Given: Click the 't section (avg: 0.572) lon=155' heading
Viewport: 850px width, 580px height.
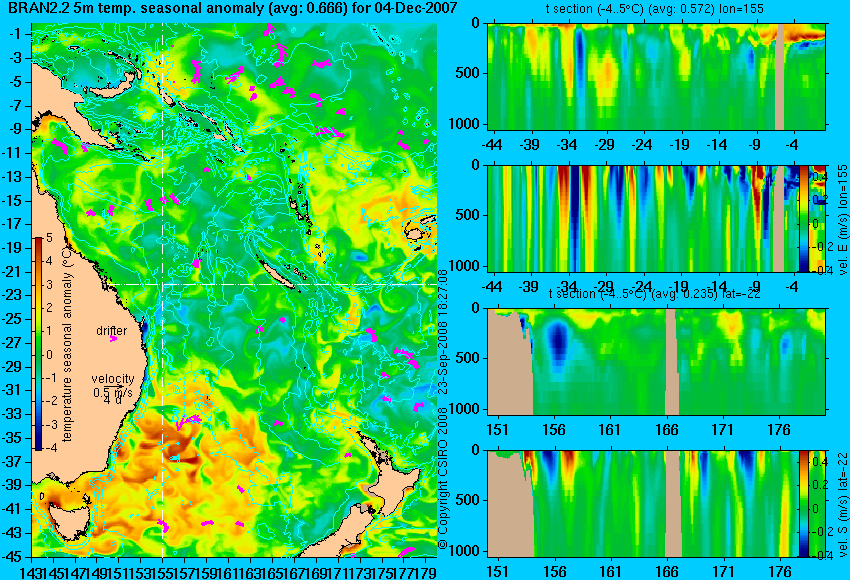Looking at the screenshot, I should pyautogui.click(x=655, y=9).
